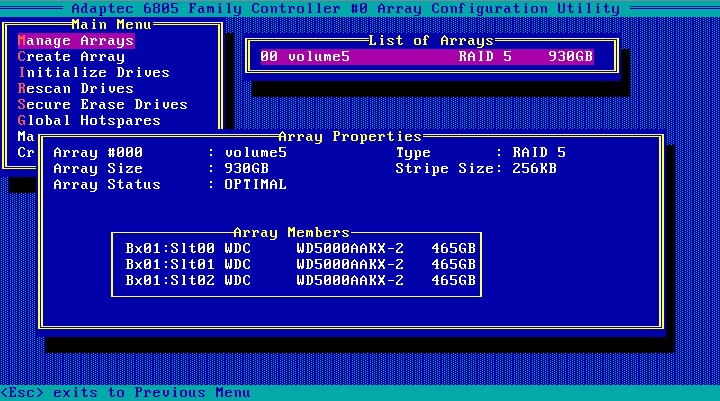Click the RAID 5 Type value

pyautogui.click(x=538, y=153)
